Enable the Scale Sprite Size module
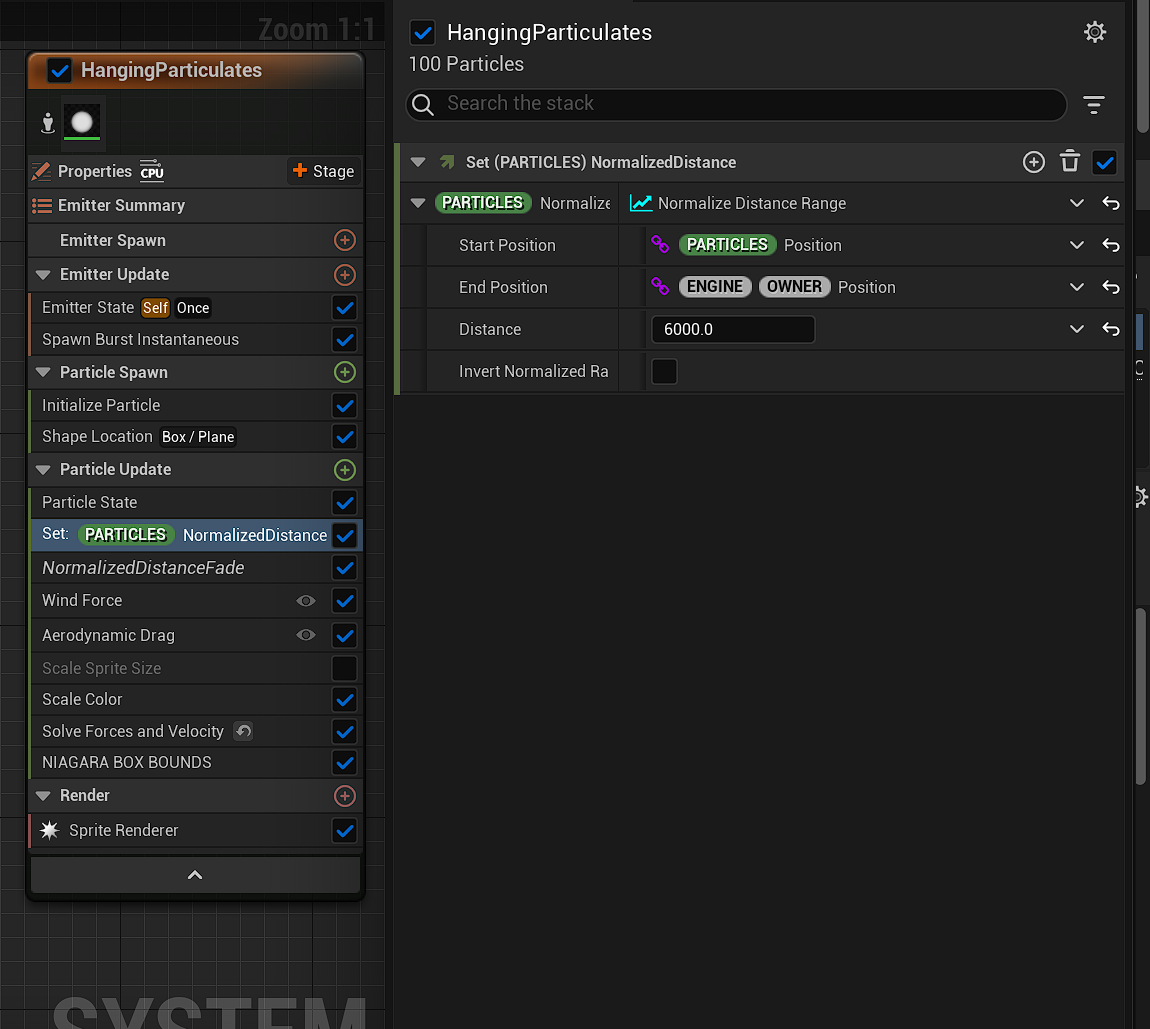This screenshot has width=1150, height=1029. pyautogui.click(x=345, y=668)
